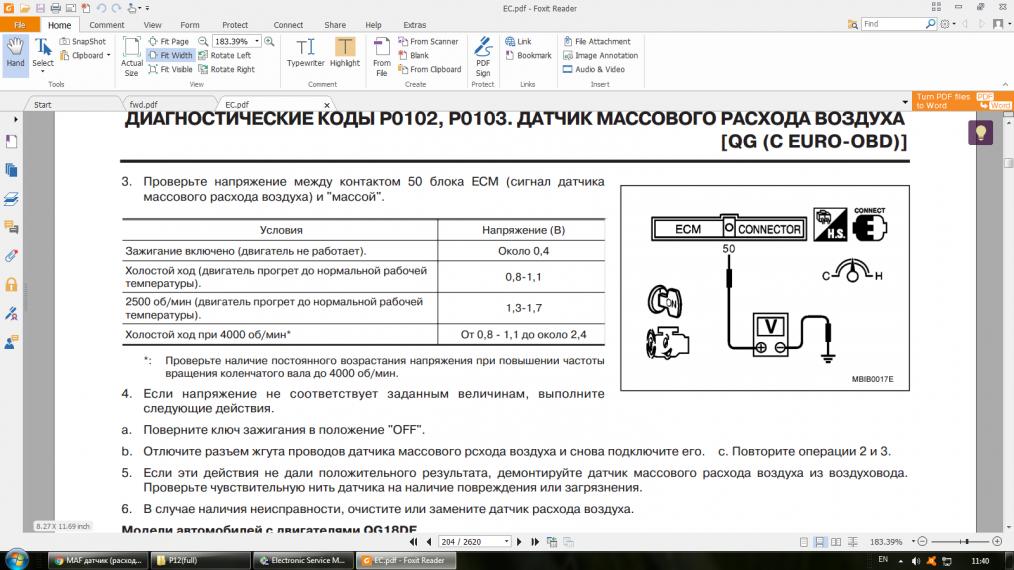This screenshot has height=570, width=1014.
Task: Open the Layers panel in sidebar
Action: click(x=11, y=199)
